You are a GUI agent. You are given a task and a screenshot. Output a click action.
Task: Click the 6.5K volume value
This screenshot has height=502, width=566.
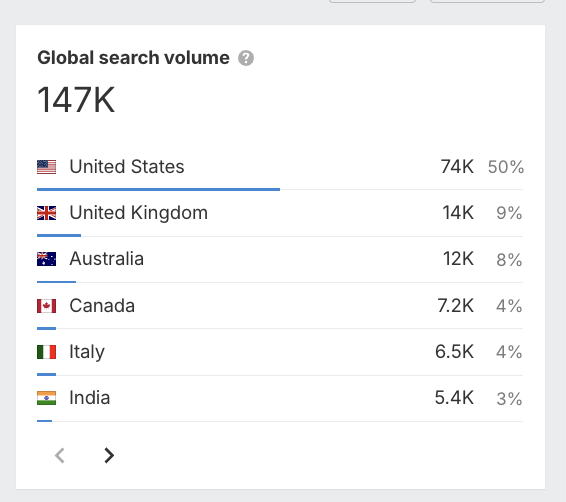454,352
